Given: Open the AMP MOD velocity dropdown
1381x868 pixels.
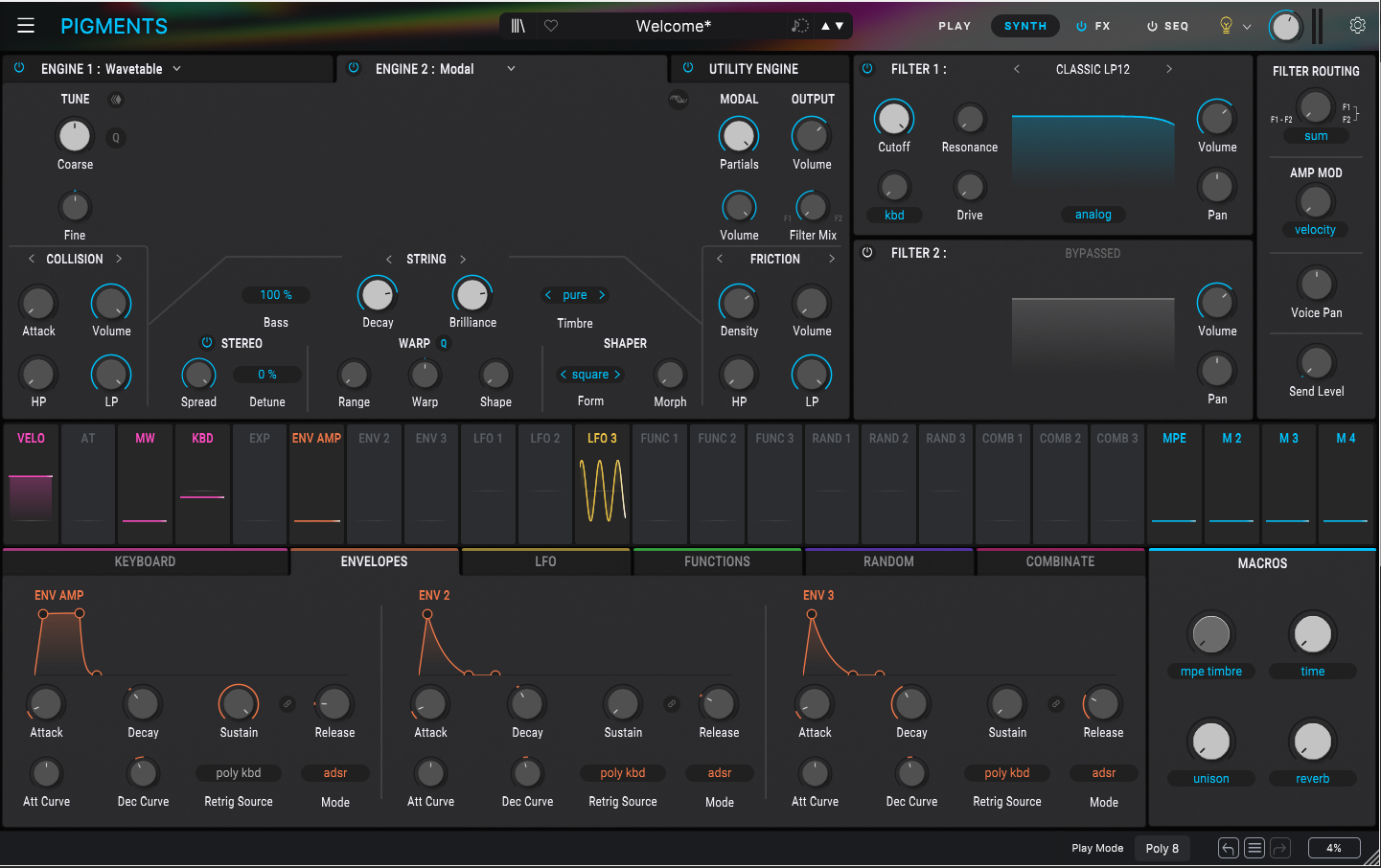Looking at the screenshot, I should pyautogui.click(x=1315, y=230).
